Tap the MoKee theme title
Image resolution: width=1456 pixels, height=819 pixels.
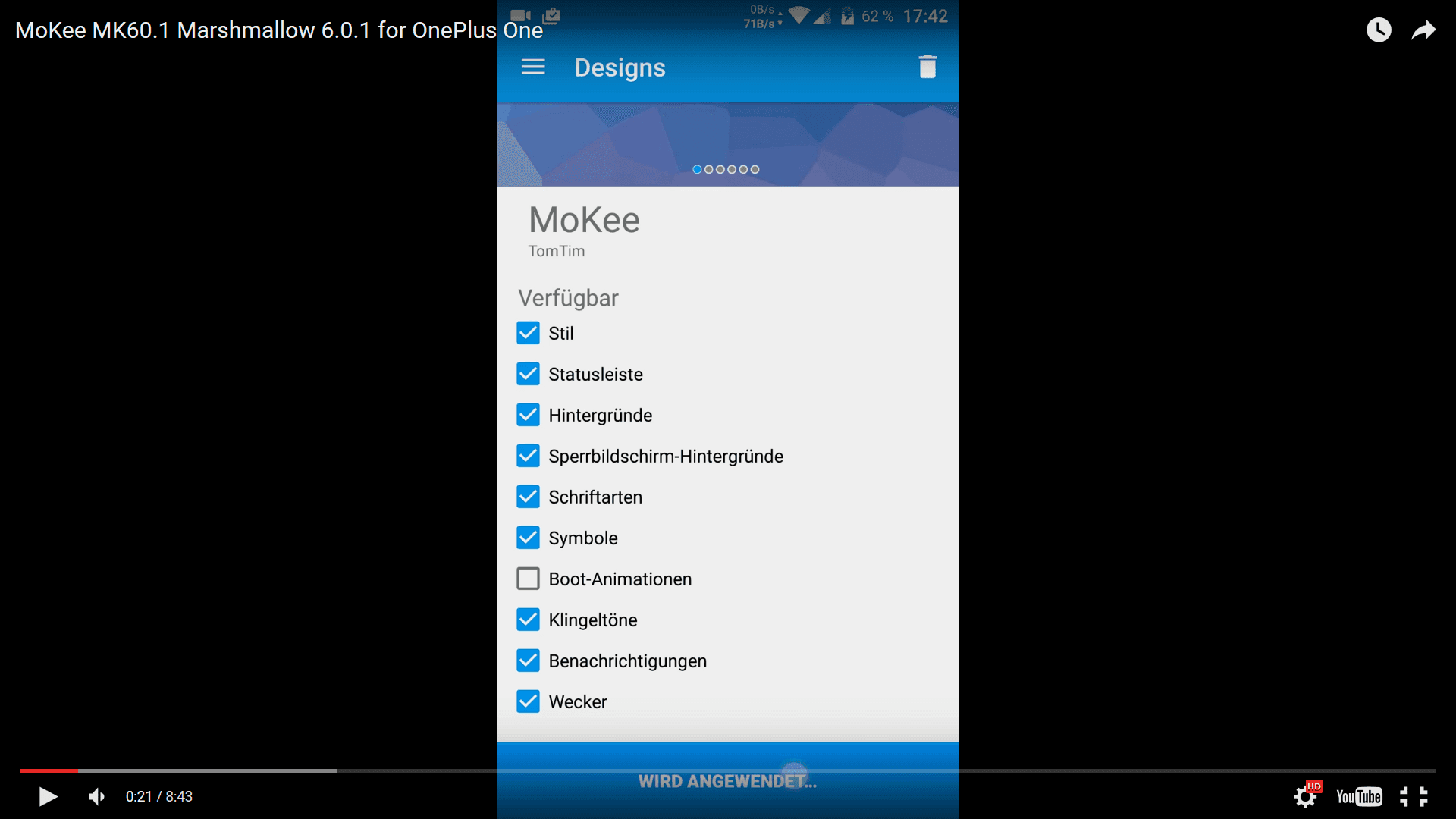click(x=584, y=220)
